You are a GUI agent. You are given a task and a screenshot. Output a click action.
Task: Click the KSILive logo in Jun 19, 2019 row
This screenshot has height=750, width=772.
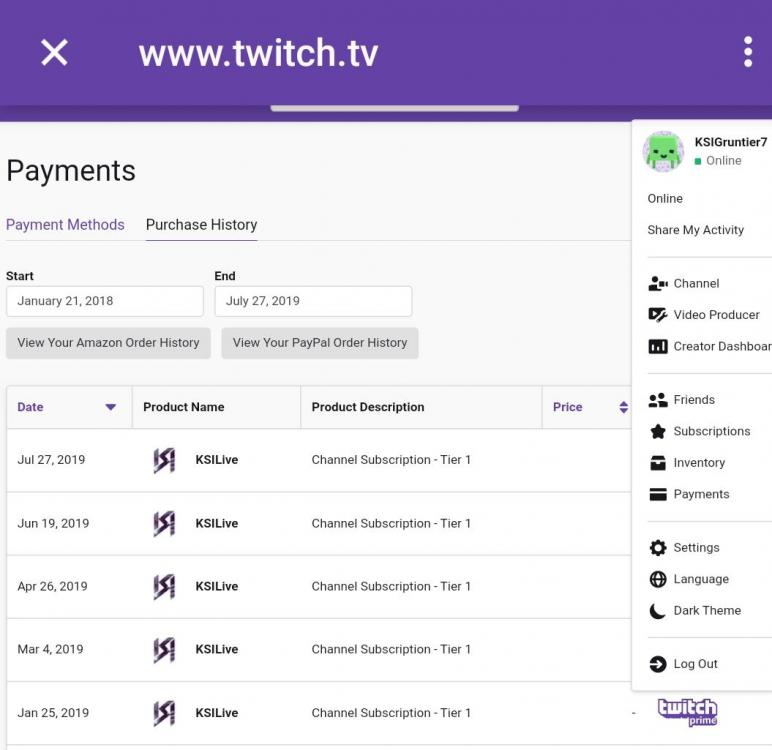pyautogui.click(x=164, y=523)
